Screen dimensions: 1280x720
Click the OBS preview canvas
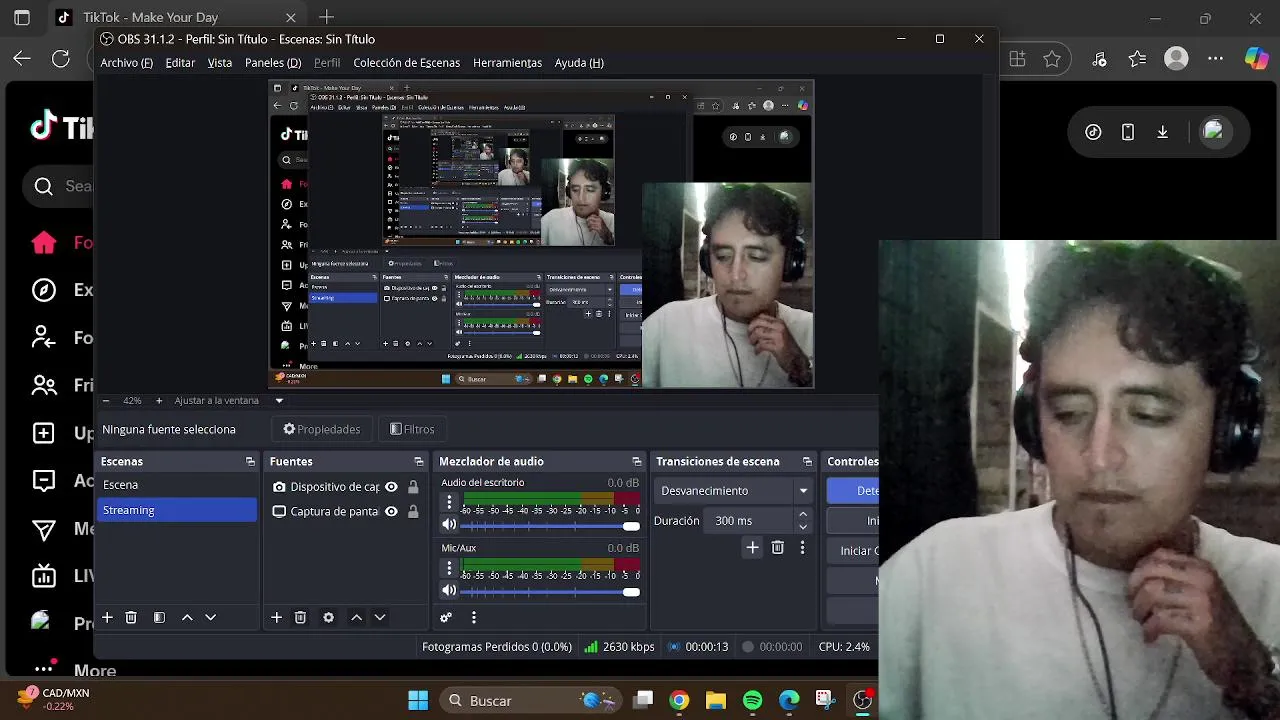(x=541, y=235)
